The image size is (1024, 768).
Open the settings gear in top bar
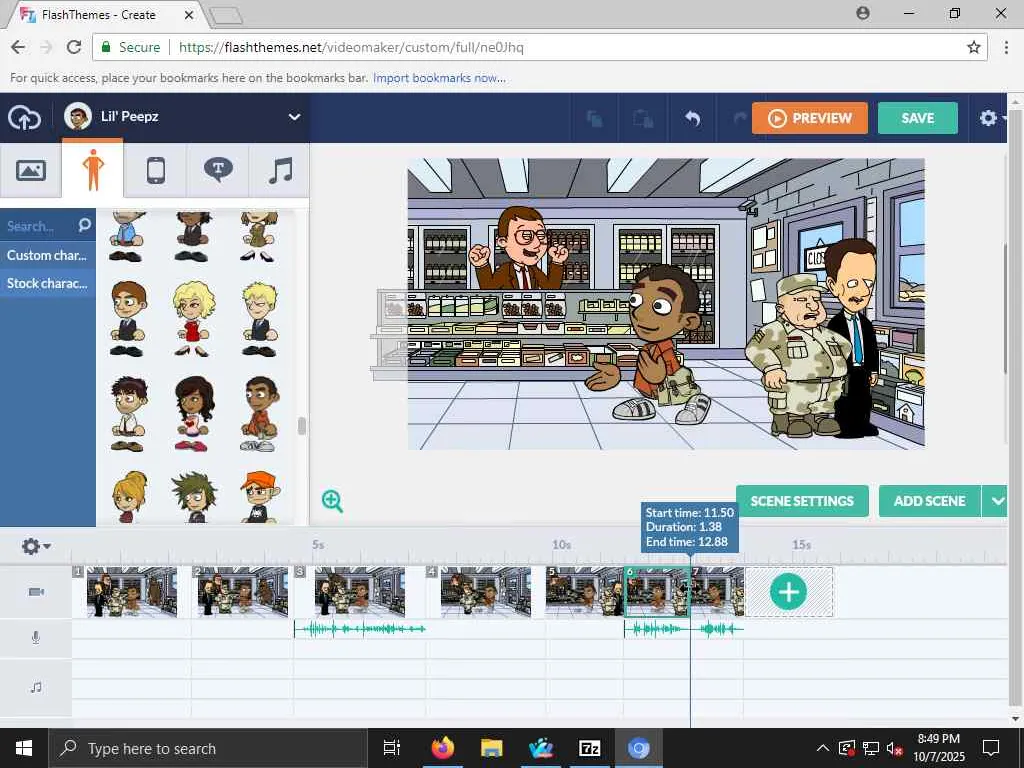click(989, 118)
